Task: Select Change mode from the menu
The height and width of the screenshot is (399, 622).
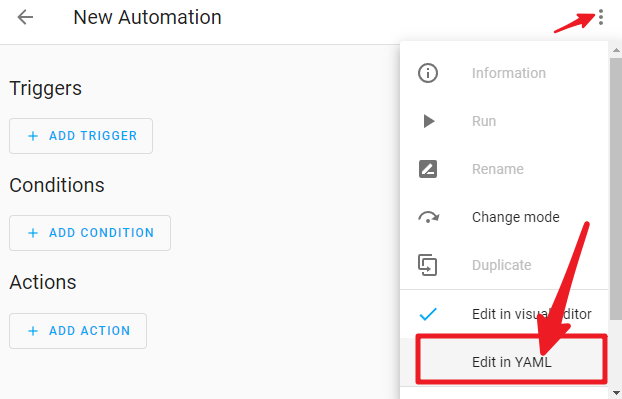Action: 504,217
